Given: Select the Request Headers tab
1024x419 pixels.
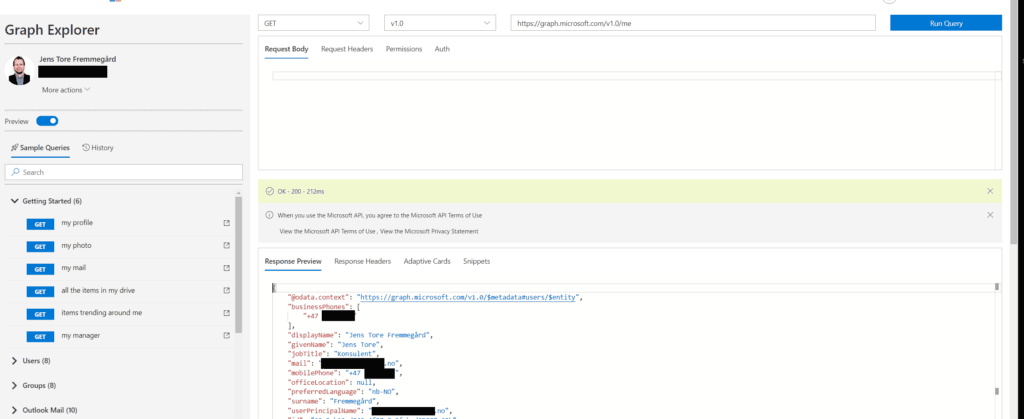Looking at the screenshot, I should point(347,49).
